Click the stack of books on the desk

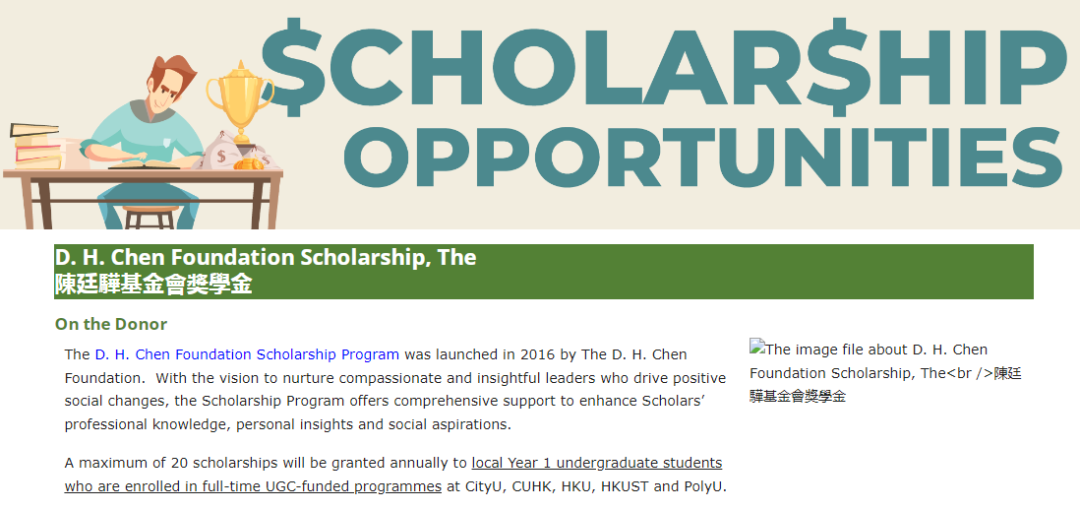click(37, 145)
